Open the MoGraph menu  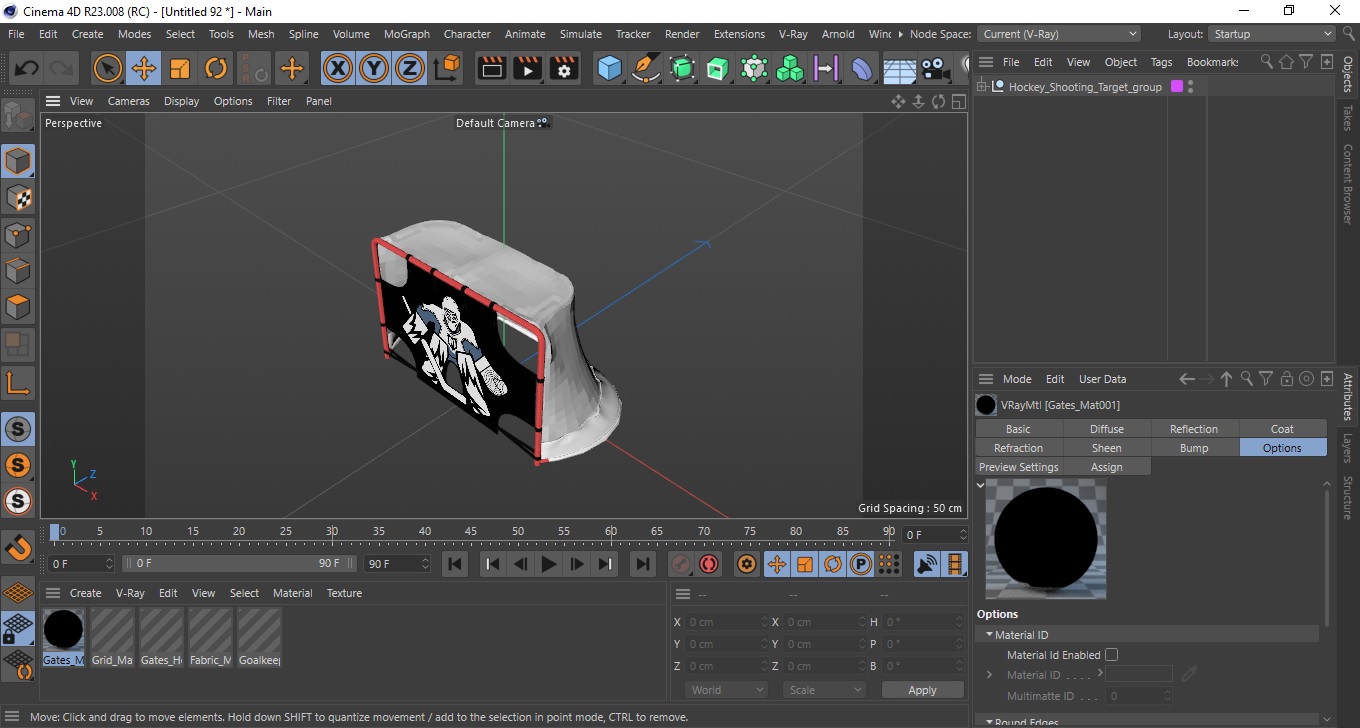[x=407, y=34]
